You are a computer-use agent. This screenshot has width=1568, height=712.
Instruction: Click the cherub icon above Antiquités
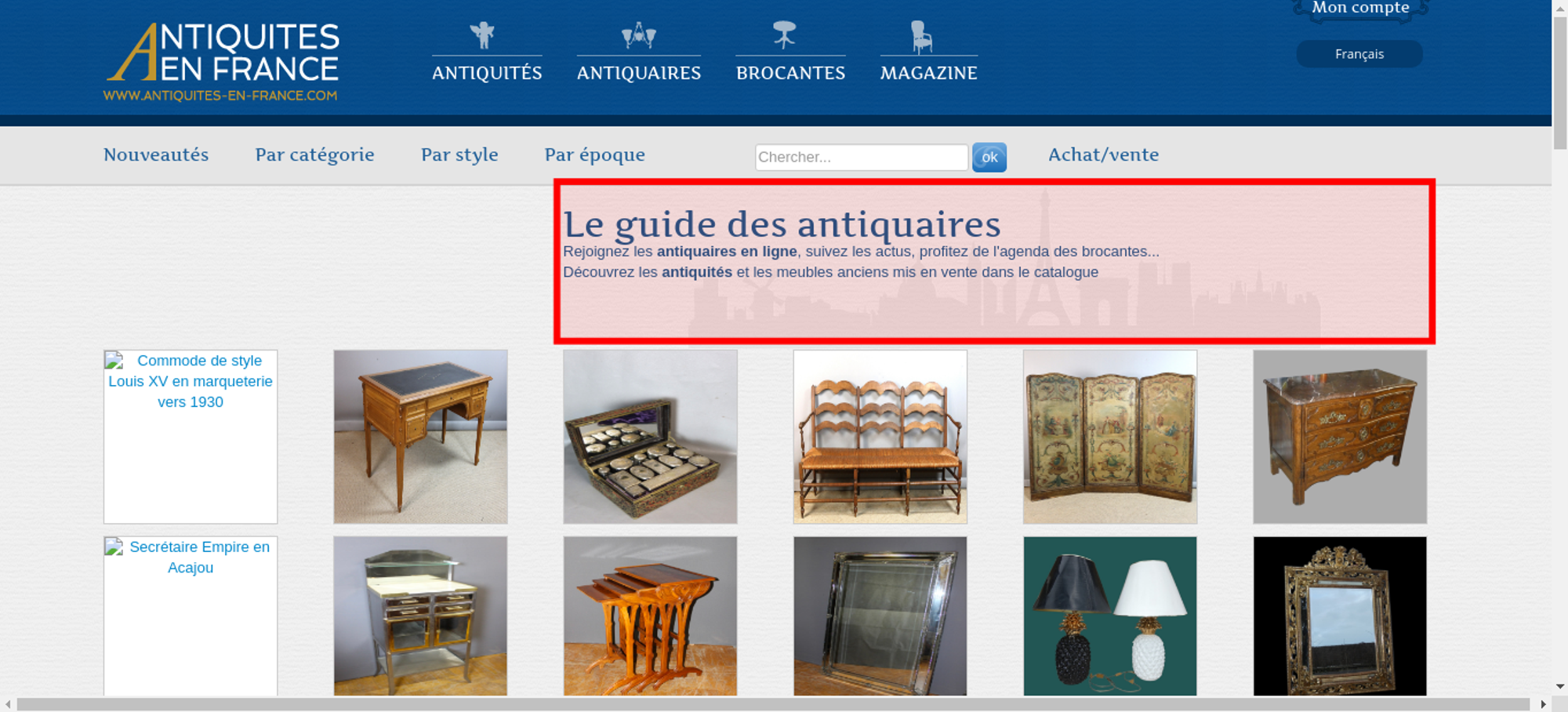482,35
